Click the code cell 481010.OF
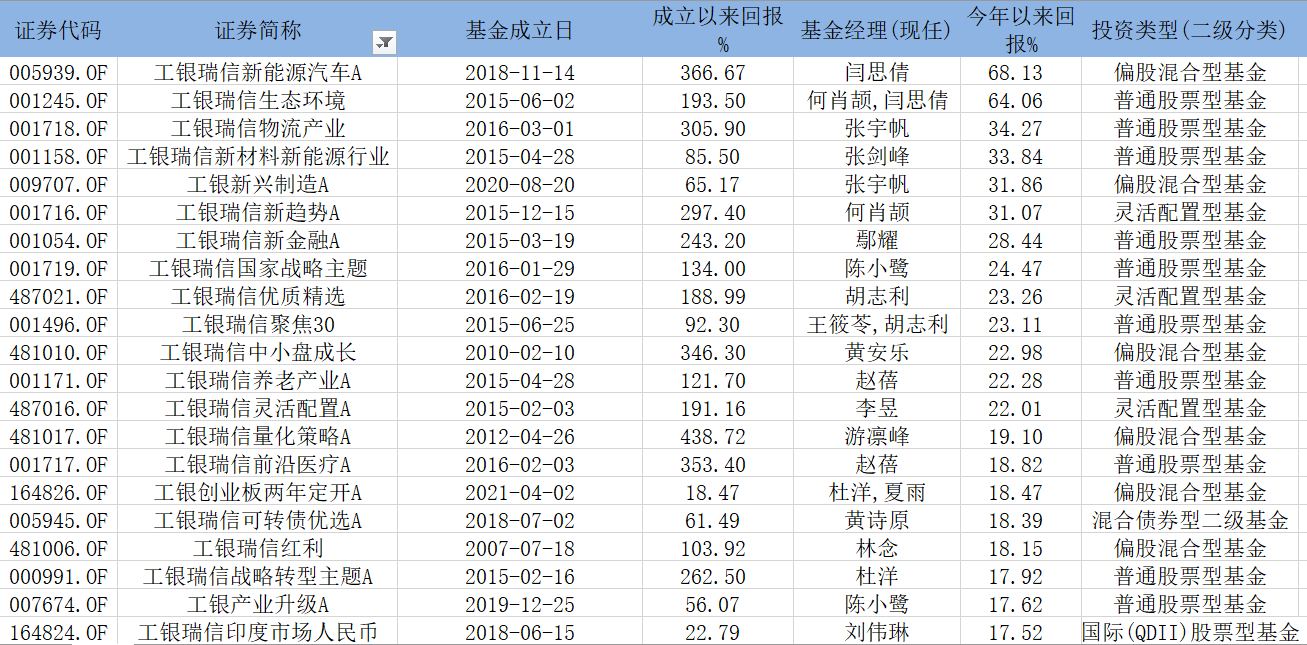1307x645 pixels. pos(58,353)
